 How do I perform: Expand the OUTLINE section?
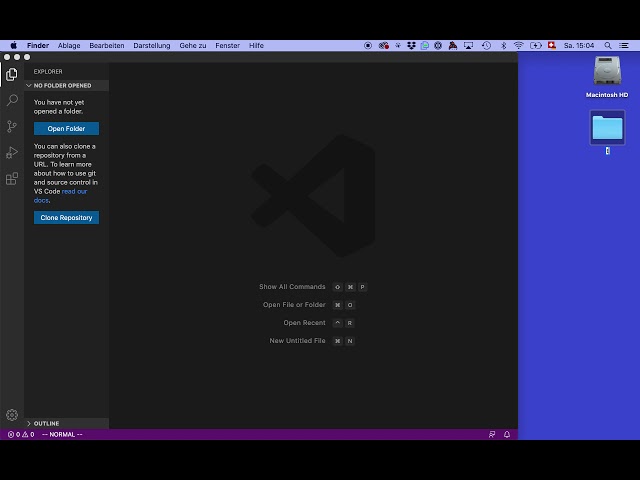pos(67,423)
